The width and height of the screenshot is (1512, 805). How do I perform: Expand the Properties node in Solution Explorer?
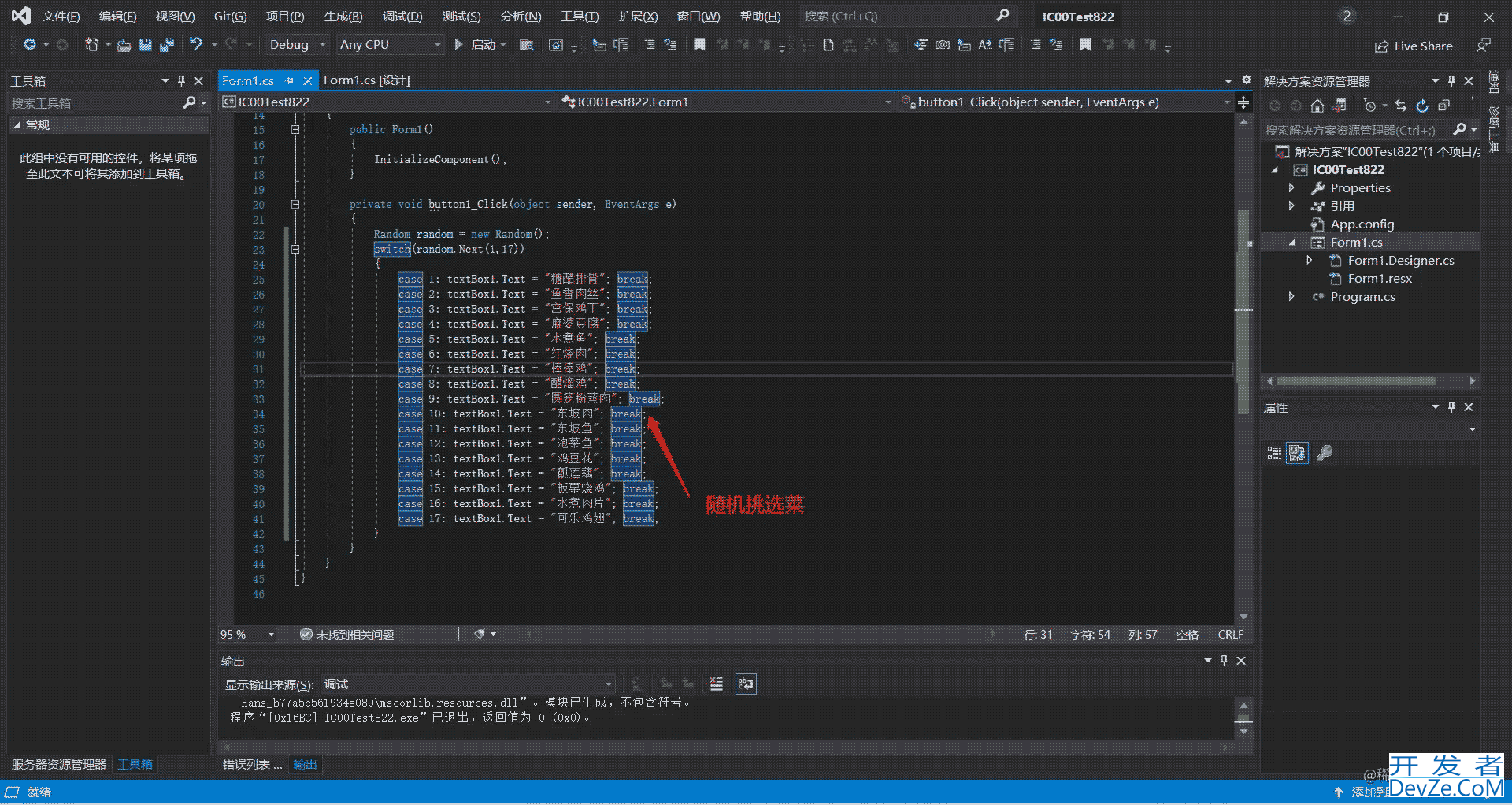[1291, 187]
